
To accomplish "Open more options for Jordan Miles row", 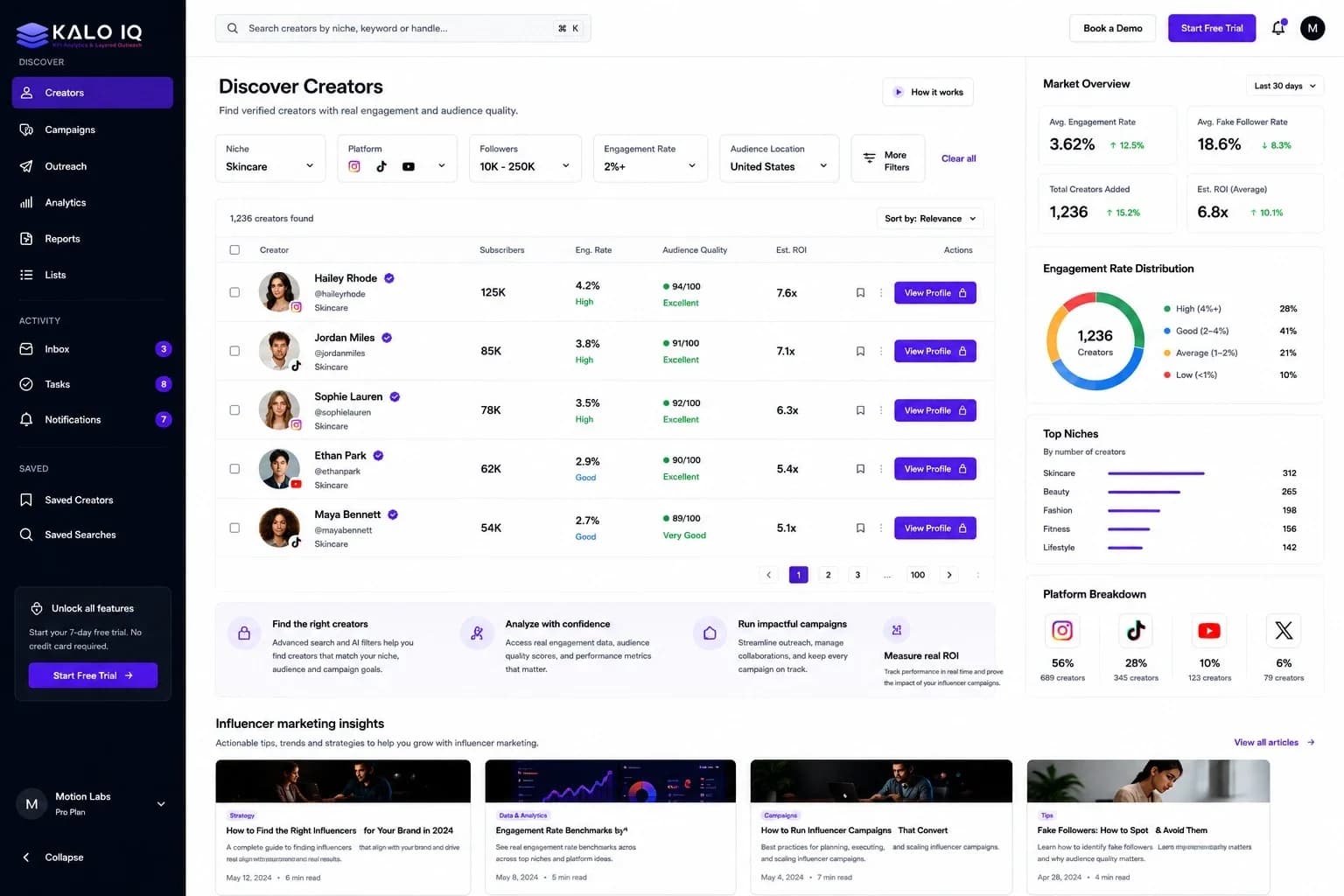I will coord(881,352).
